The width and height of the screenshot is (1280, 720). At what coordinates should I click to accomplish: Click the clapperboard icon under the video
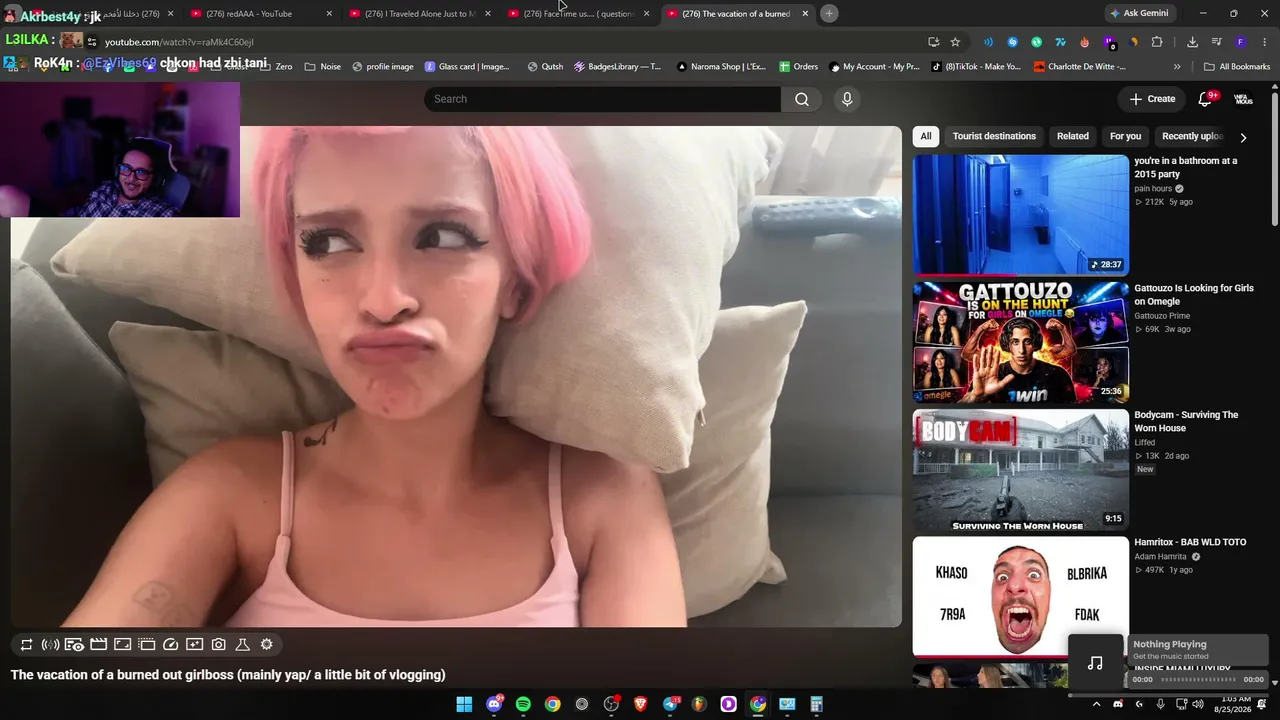[98, 645]
